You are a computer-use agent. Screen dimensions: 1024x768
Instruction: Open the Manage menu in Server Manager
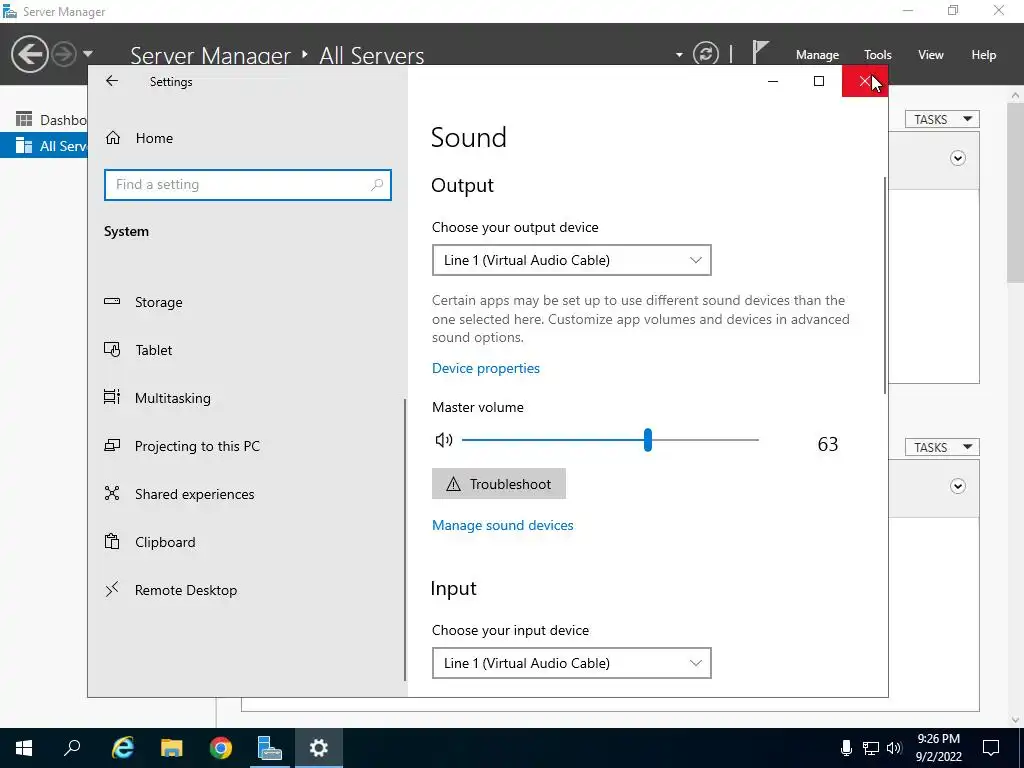tap(817, 55)
